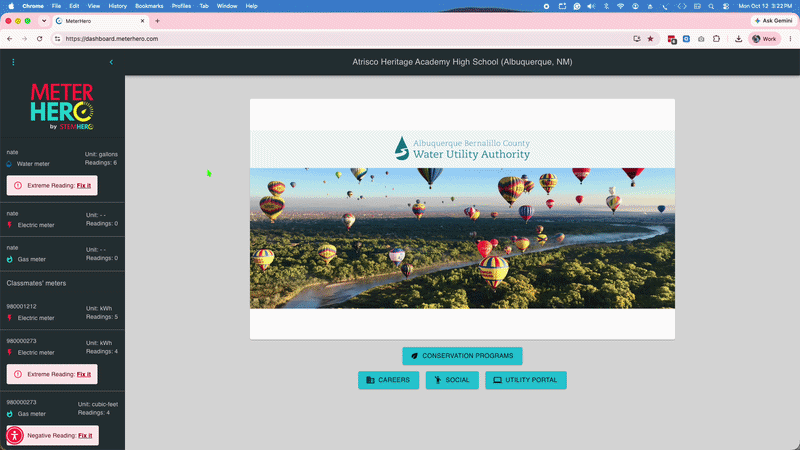Screen dimensions: 800x450
Task: Open the accessibility widget icon
Action: tap(15, 435)
